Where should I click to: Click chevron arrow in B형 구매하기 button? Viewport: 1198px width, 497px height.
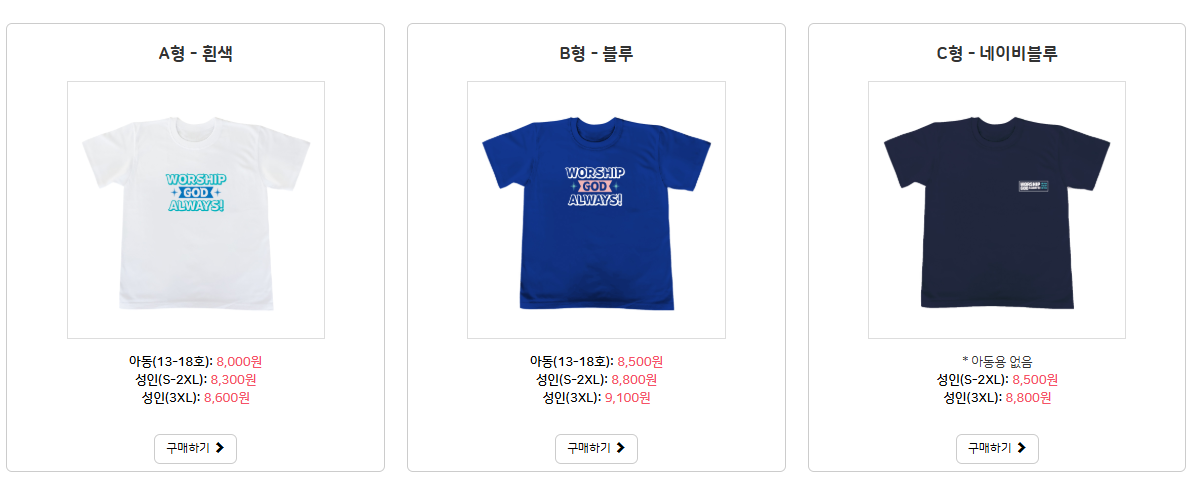[620, 448]
